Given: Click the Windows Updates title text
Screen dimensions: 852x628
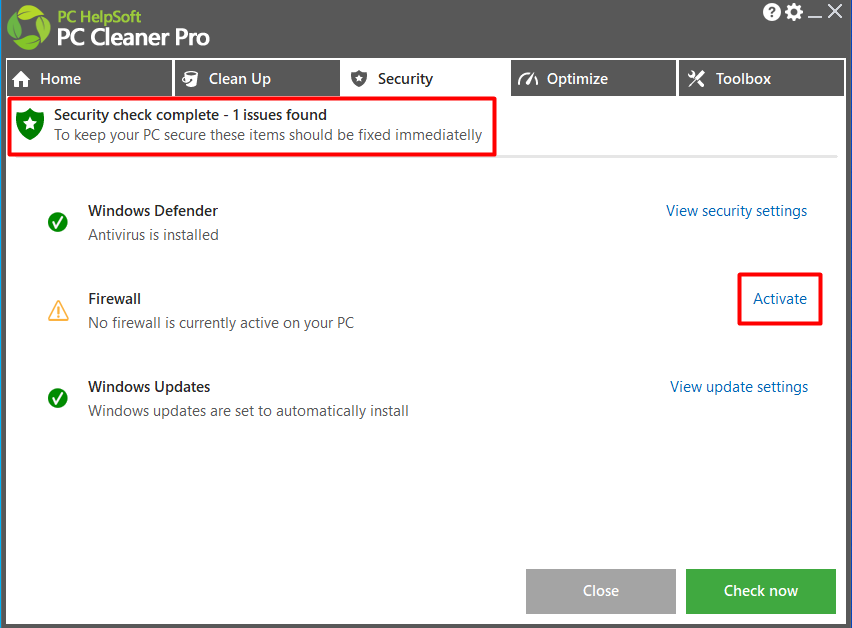Looking at the screenshot, I should 149,387.
